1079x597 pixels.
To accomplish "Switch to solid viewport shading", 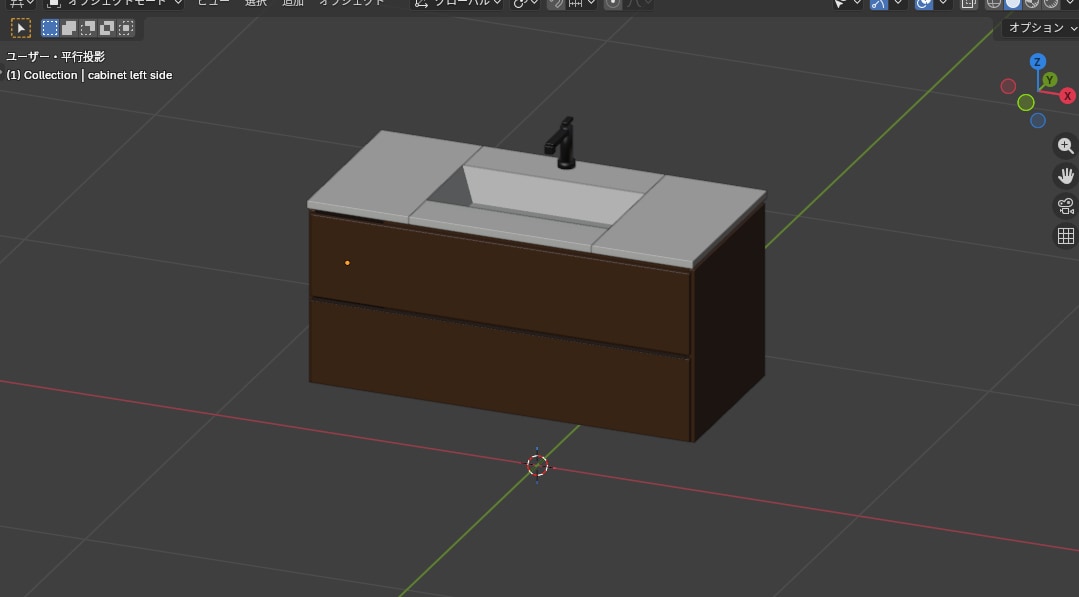I will pos(1013,3).
